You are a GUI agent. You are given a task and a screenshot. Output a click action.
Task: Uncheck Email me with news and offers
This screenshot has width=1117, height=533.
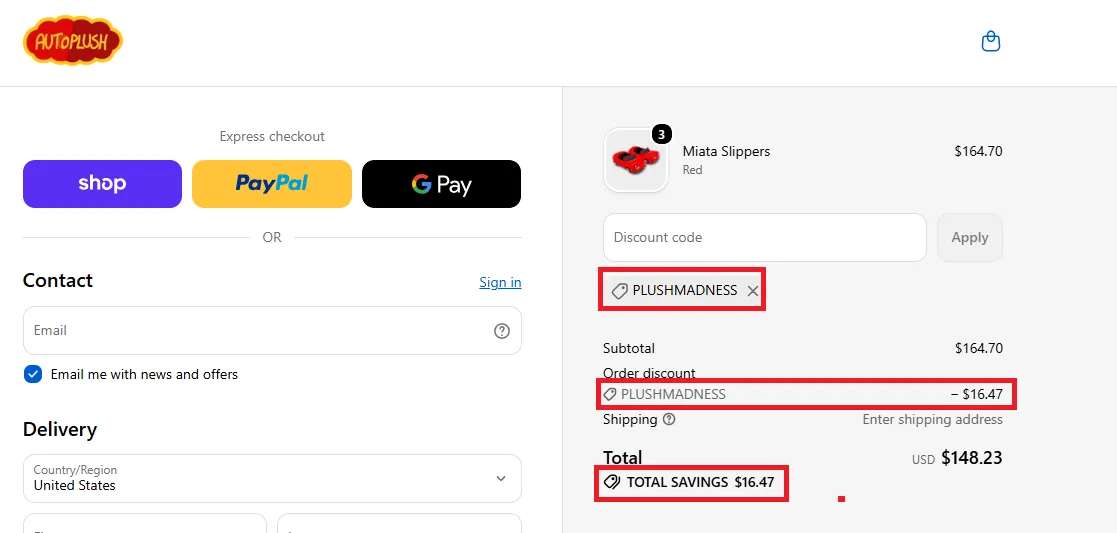[33, 374]
